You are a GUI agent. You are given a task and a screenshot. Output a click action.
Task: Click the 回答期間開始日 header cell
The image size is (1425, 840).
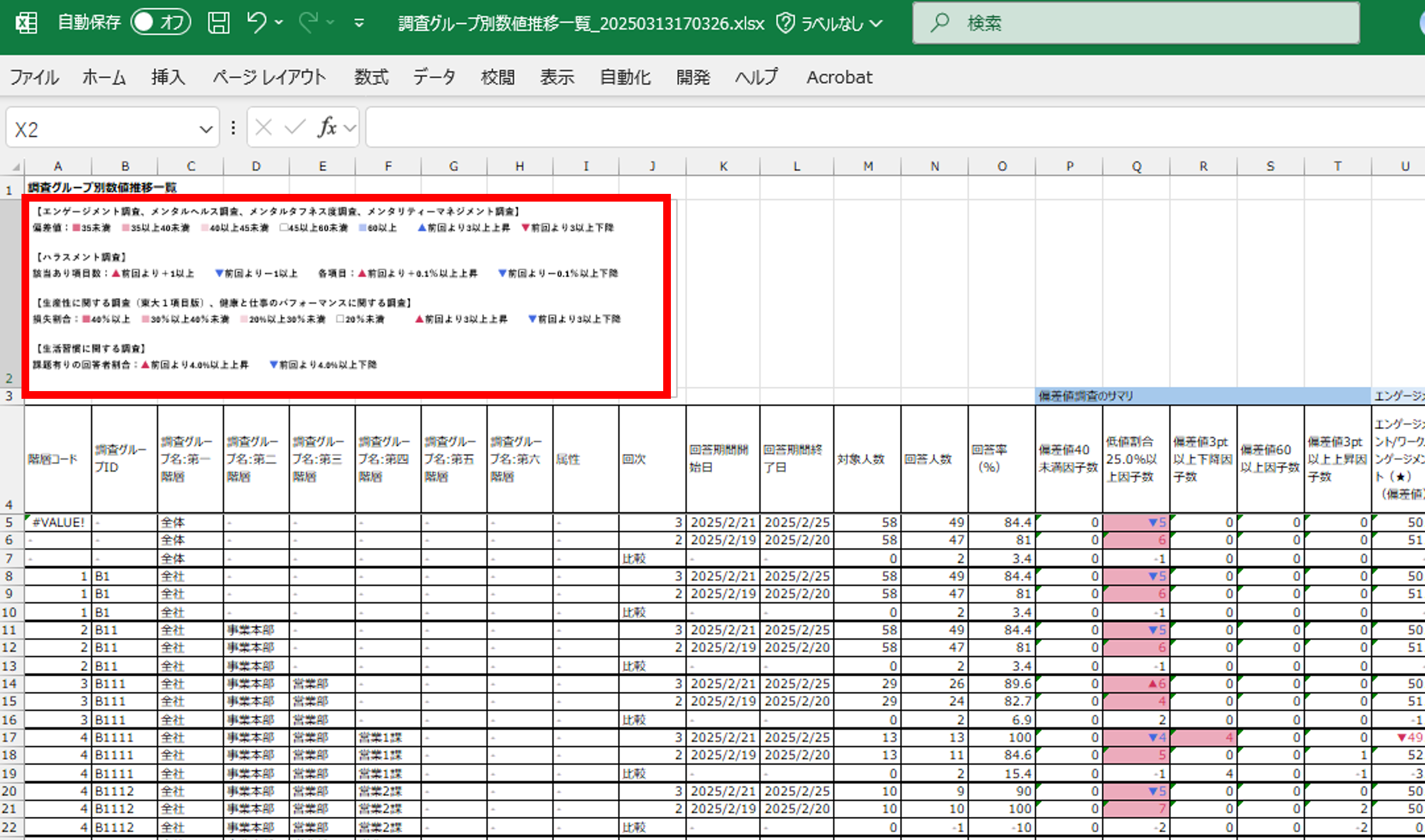(723, 459)
